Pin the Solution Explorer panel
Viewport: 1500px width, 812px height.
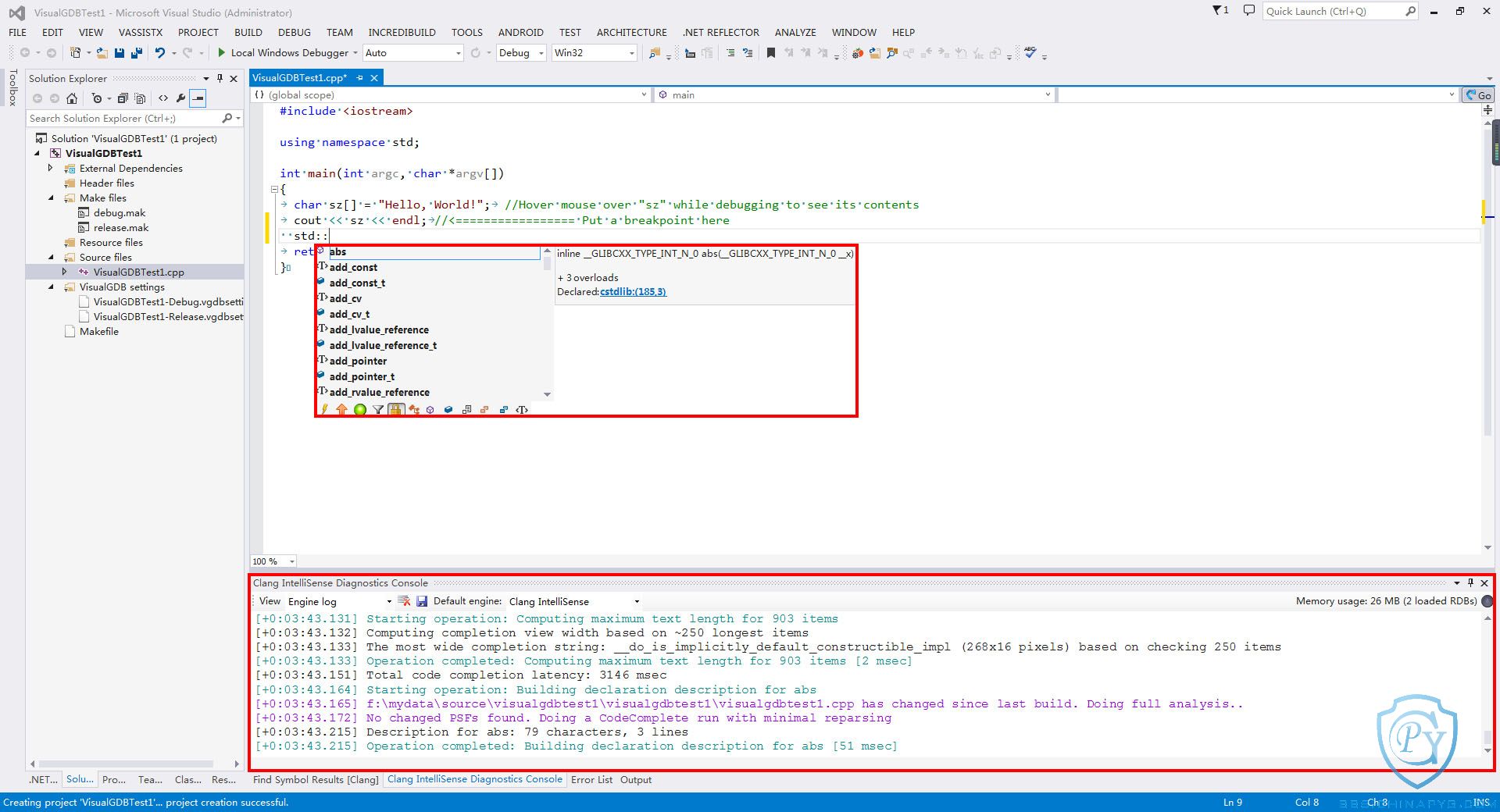click(220, 78)
